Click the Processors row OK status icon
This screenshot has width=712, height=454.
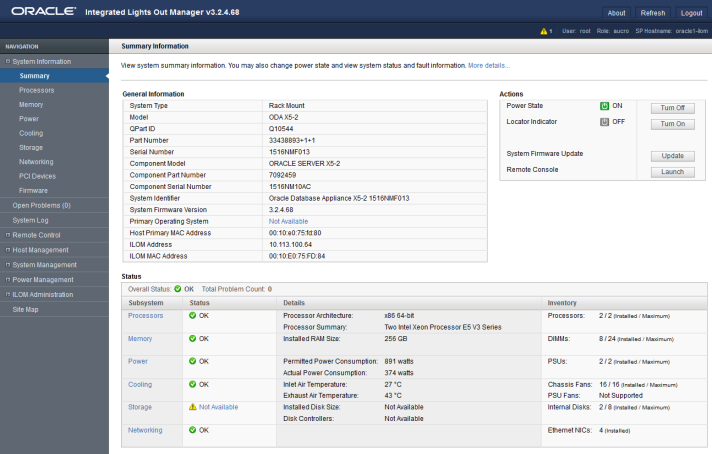coord(193,316)
